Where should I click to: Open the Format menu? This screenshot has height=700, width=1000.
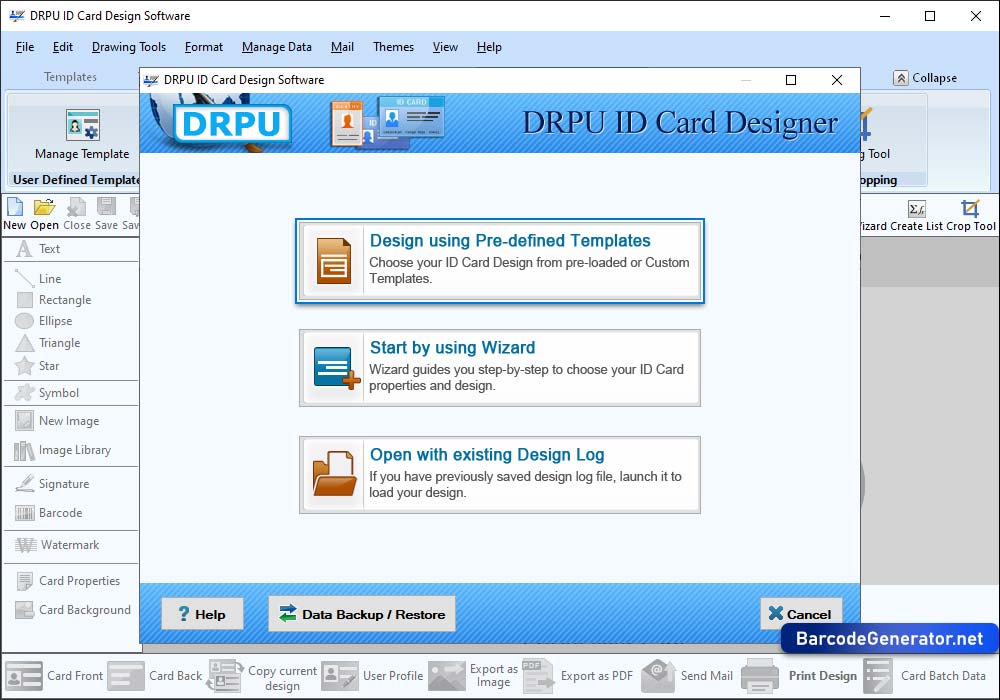pos(204,47)
